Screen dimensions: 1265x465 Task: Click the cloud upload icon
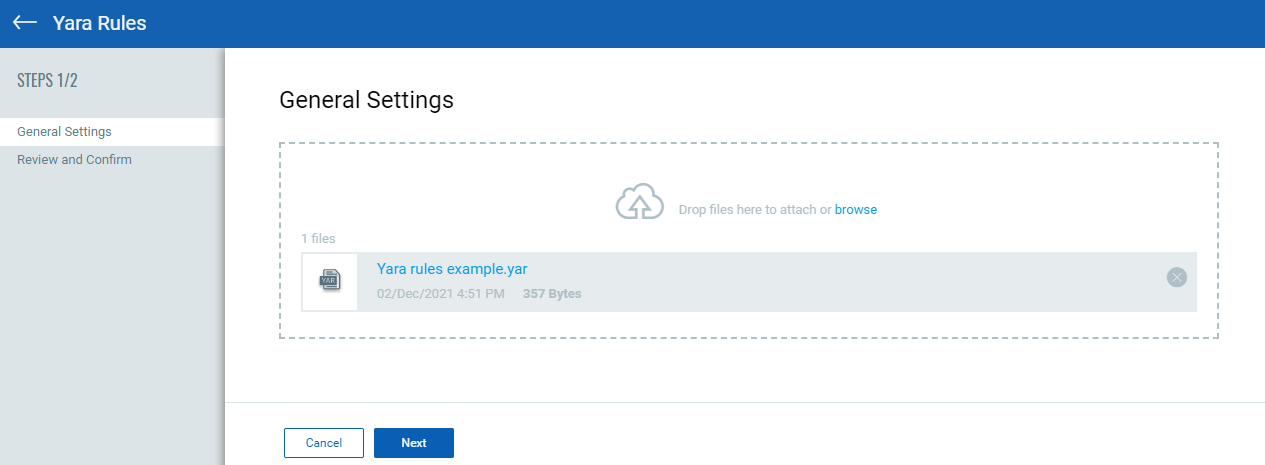click(x=639, y=202)
